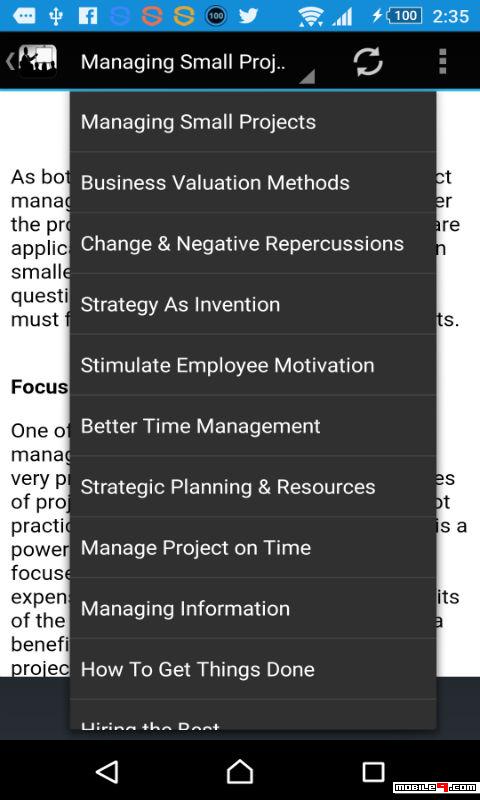Select Change & Negative Repercussions
This screenshot has height=800, width=480.
253,243
